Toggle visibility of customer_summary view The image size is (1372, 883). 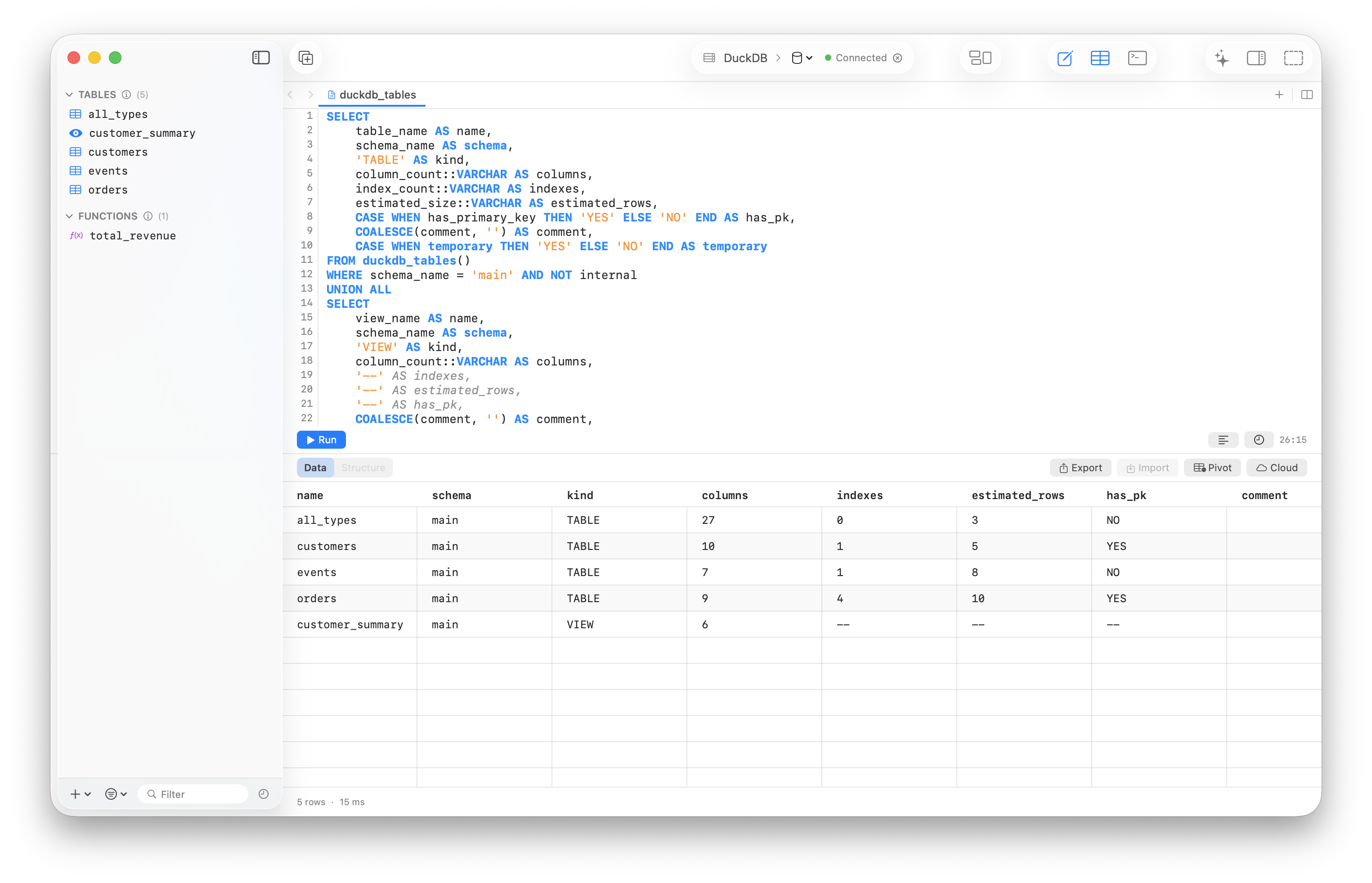tap(76, 133)
